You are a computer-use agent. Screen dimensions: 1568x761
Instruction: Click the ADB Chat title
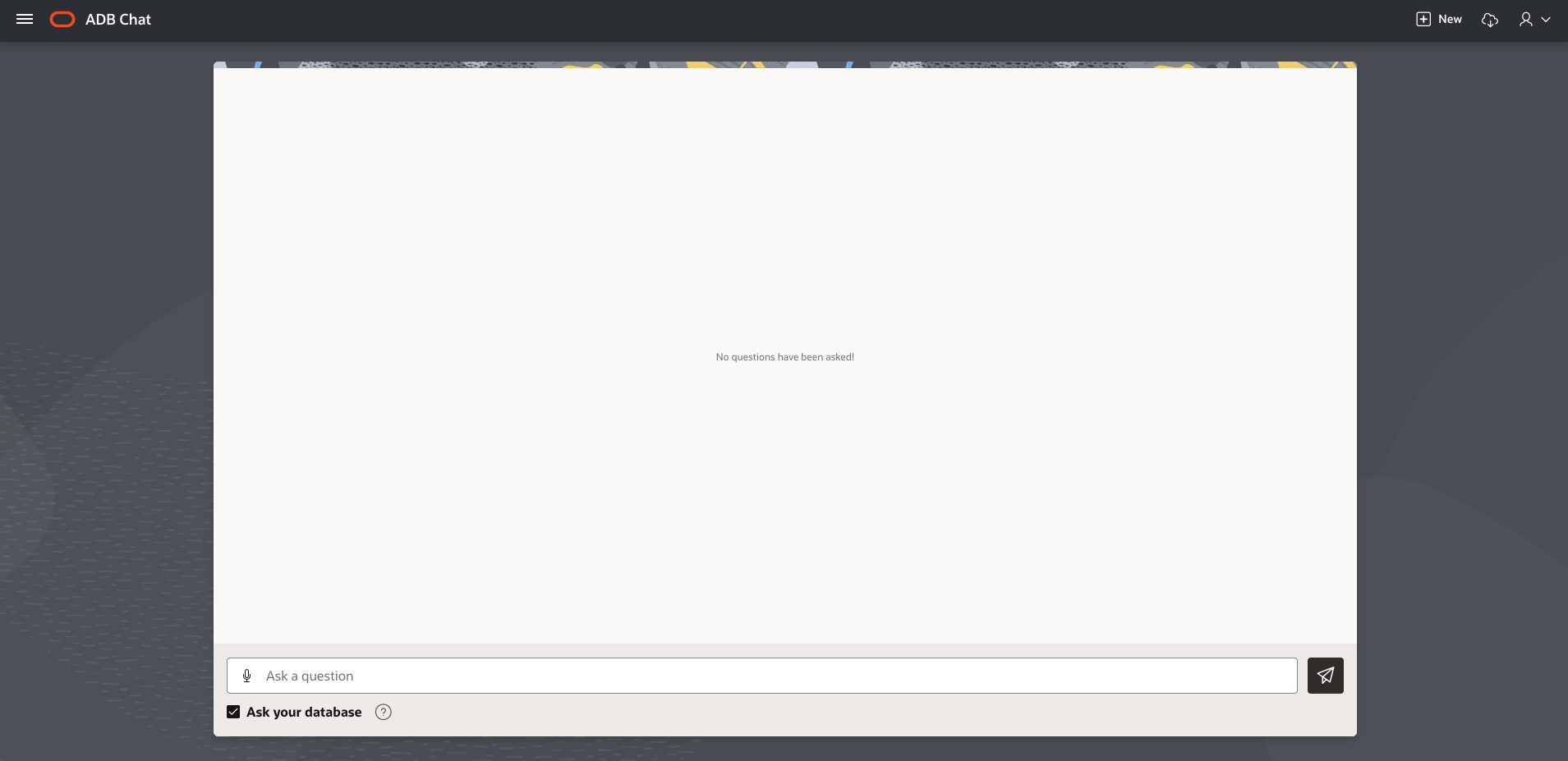pos(118,19)
